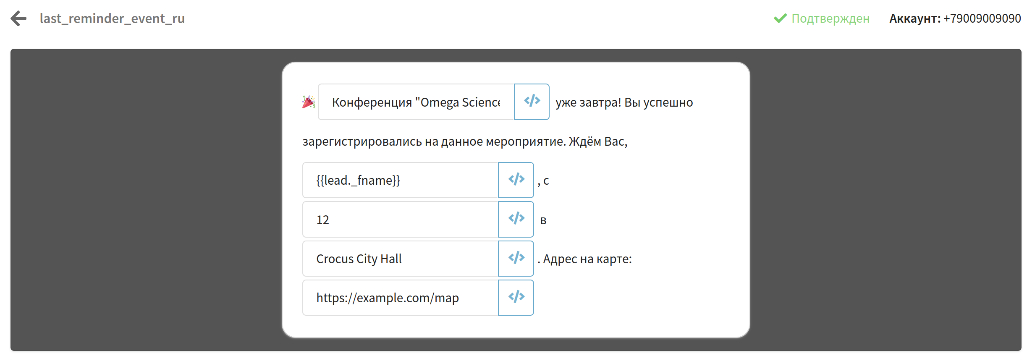Focus the Конференция "Omega Science" input field
This screenshot has height=361, width=1032.
pos(416,101)
